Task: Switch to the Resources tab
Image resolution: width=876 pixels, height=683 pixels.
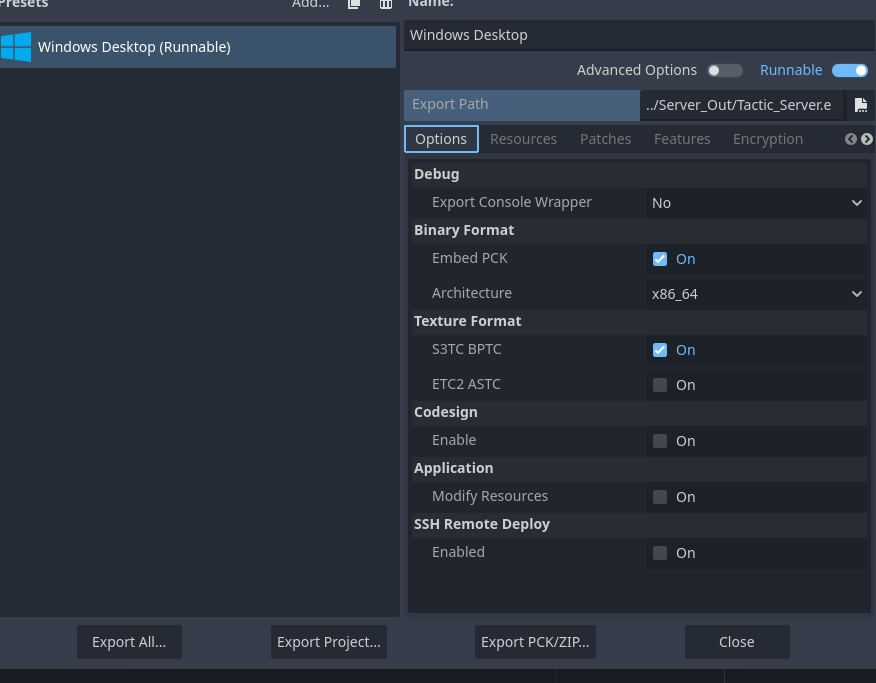Action: [x=523, y=139]
